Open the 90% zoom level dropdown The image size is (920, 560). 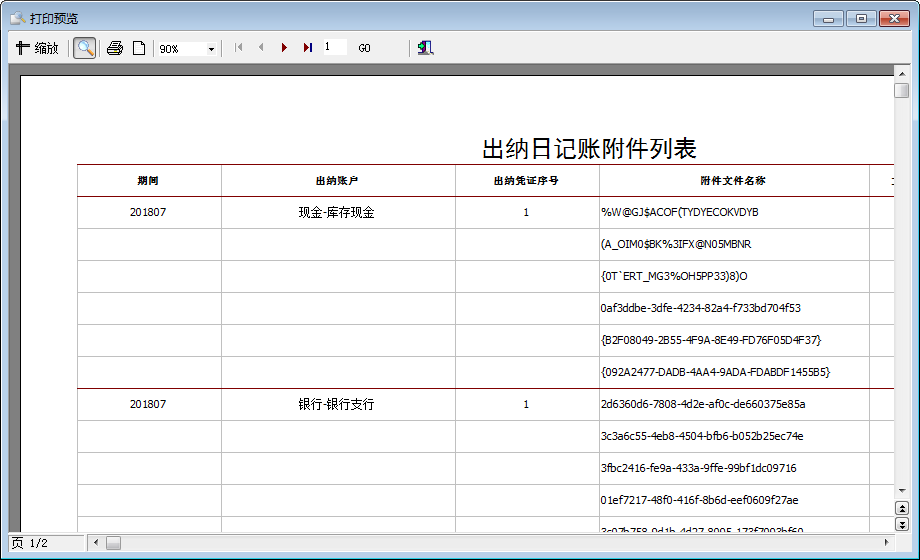pos(211,48)
